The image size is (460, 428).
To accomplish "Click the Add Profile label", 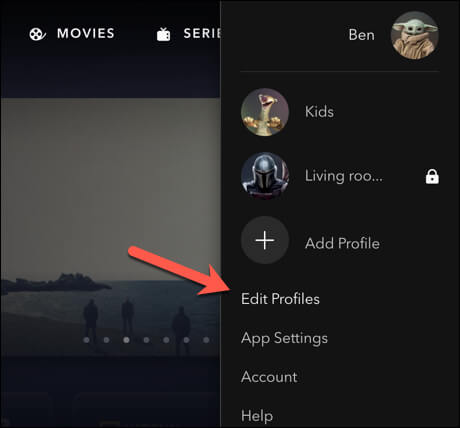I will (342, 243).
